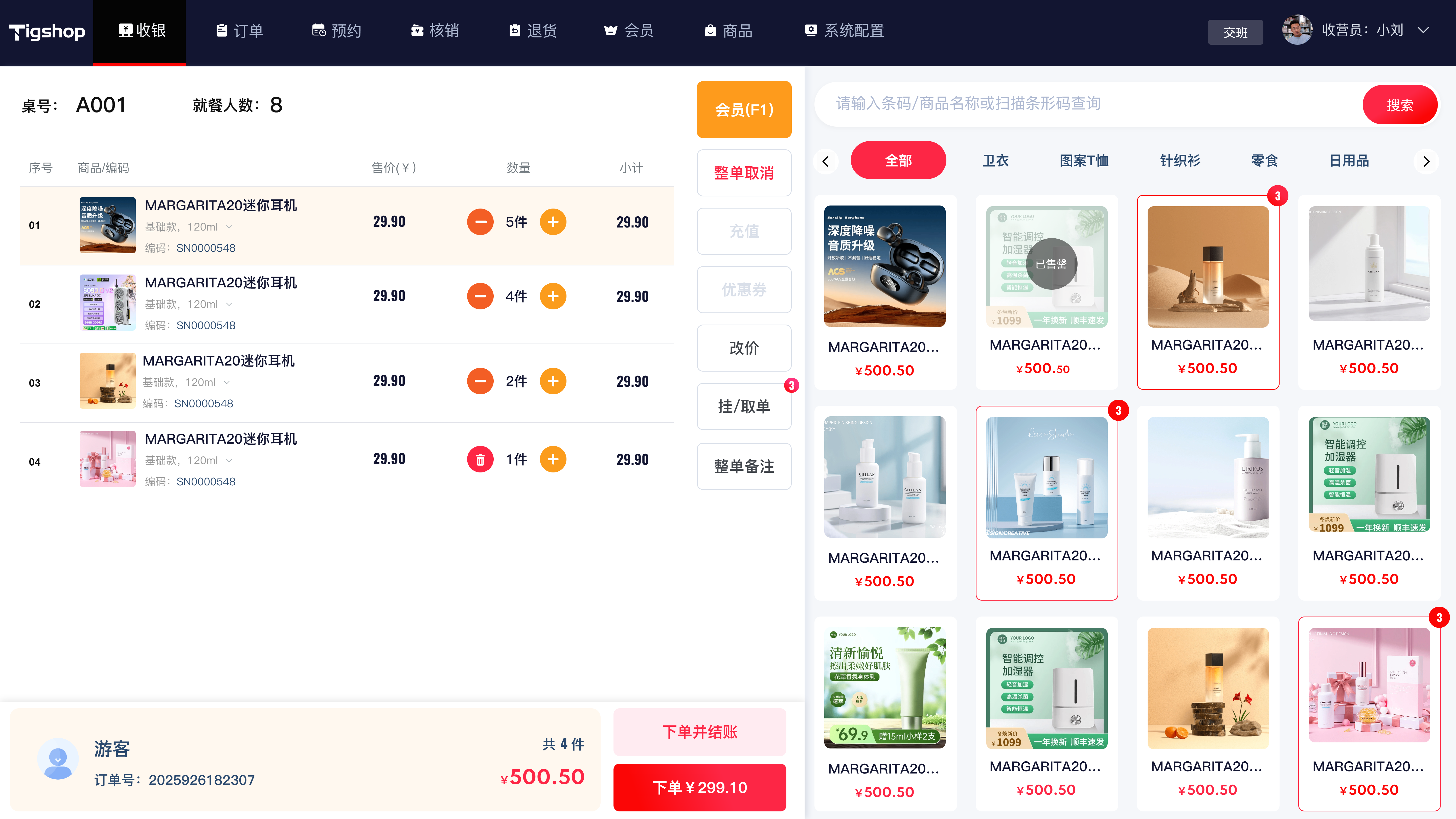Screen dimensions: 1456x819
Task: Select 针织衫 category
Action: [x=1180, y=161]
